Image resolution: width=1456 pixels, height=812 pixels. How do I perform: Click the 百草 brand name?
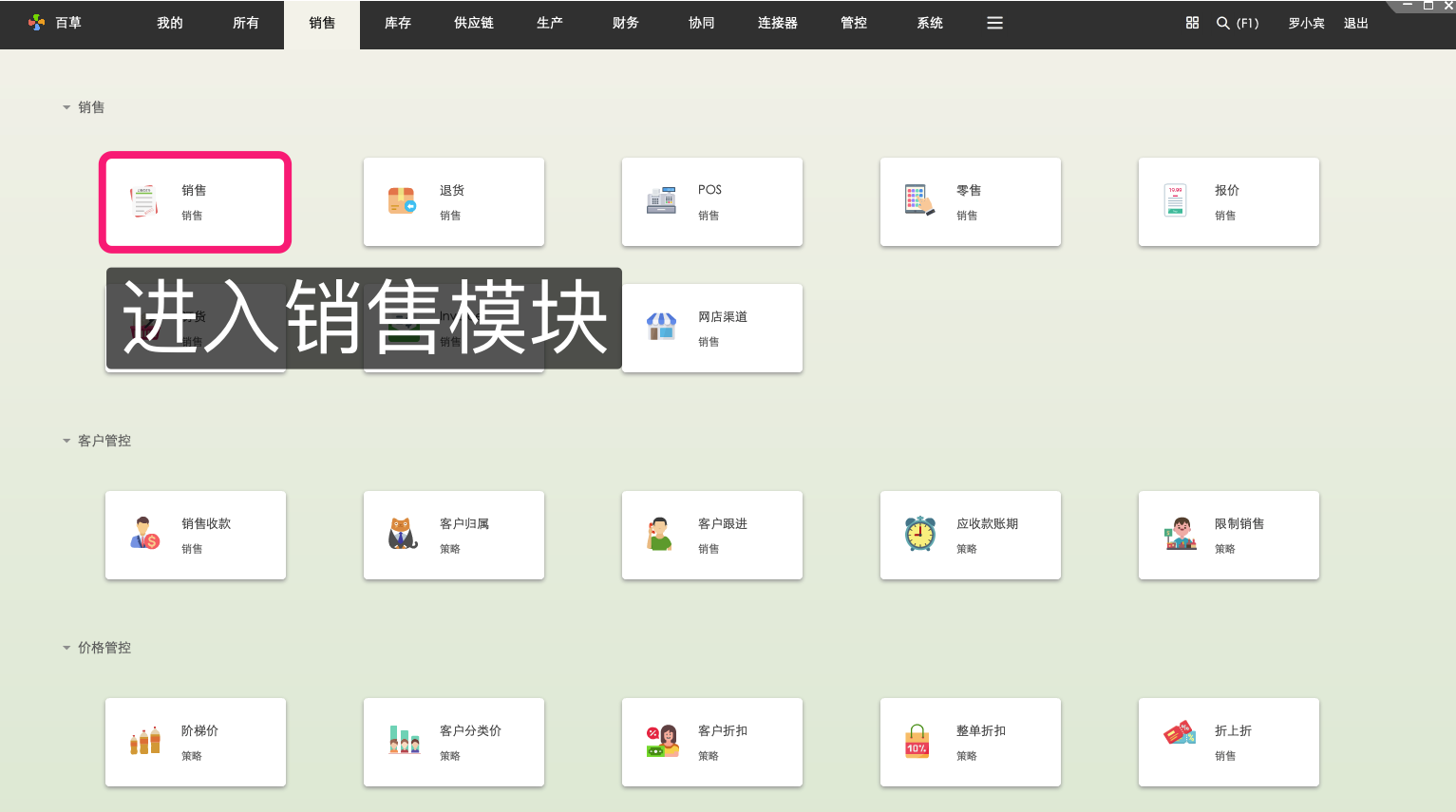pyautogui.click(x=68, y=23)
